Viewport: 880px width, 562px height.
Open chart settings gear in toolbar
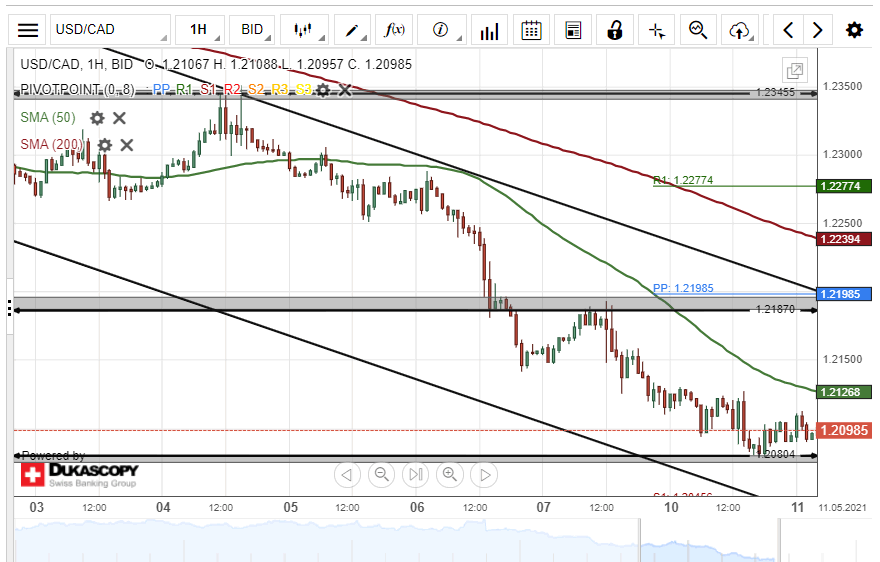tap(854, 30)
